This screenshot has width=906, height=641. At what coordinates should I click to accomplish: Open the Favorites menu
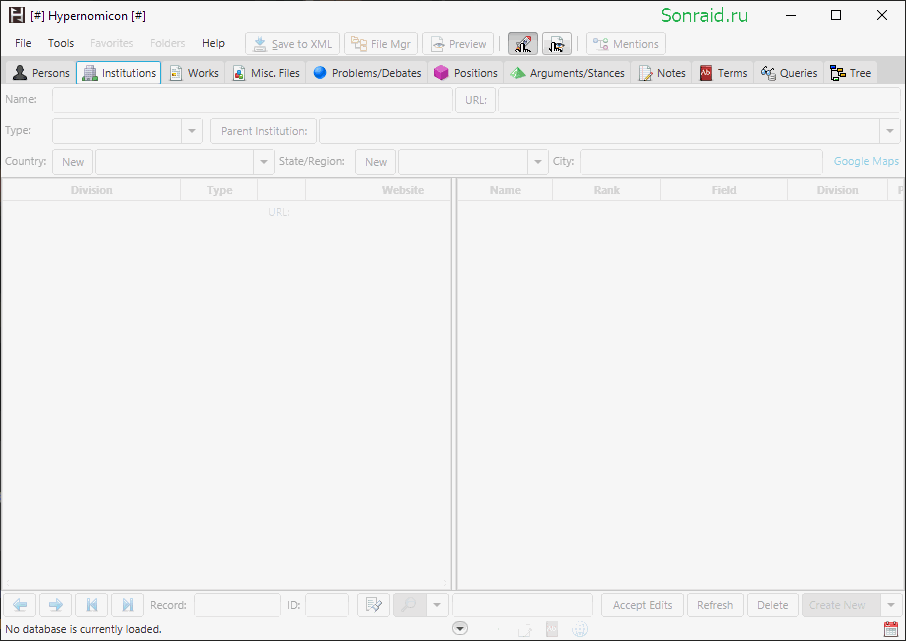coord(112,43)
